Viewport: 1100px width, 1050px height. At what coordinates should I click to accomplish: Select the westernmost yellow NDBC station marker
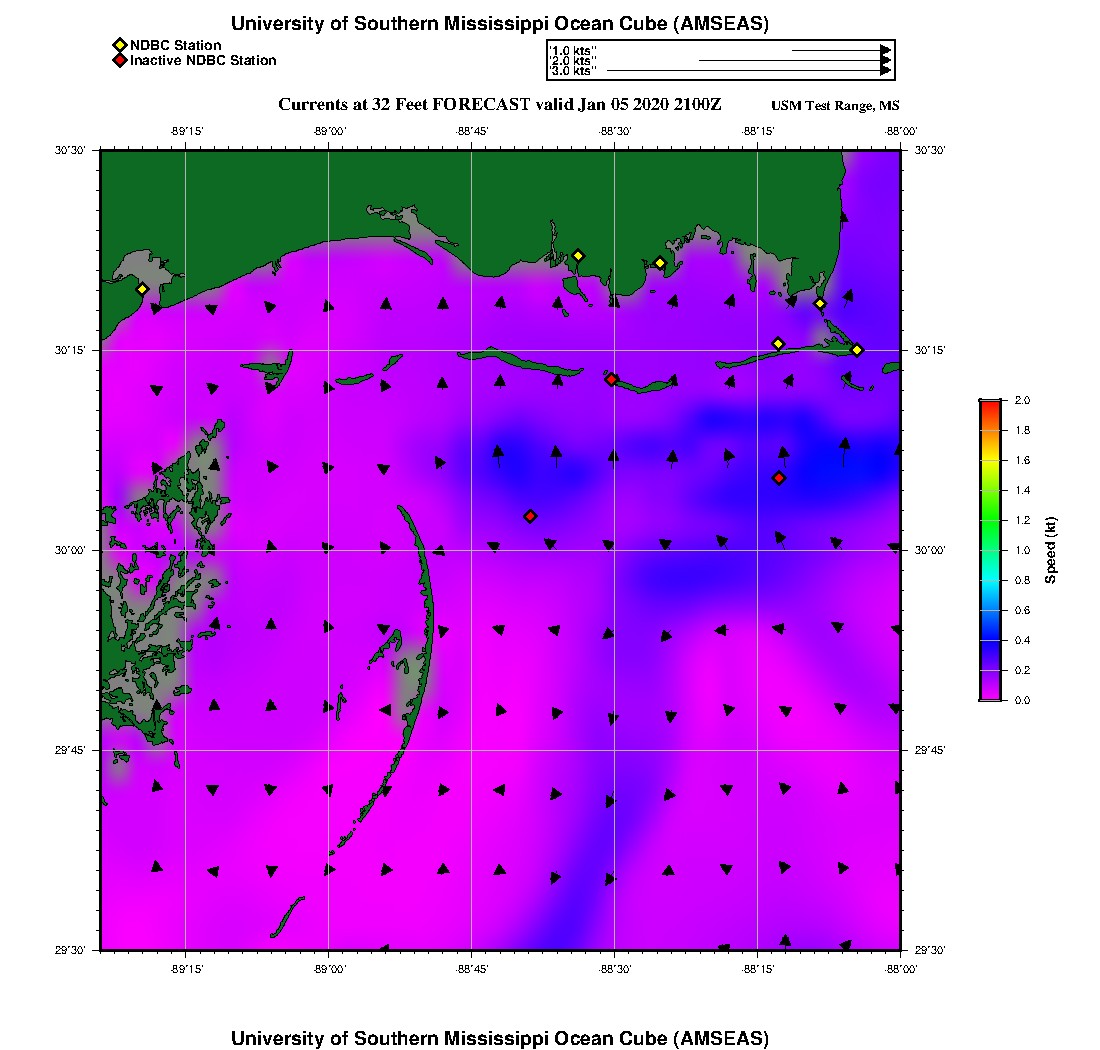[142, 289]
